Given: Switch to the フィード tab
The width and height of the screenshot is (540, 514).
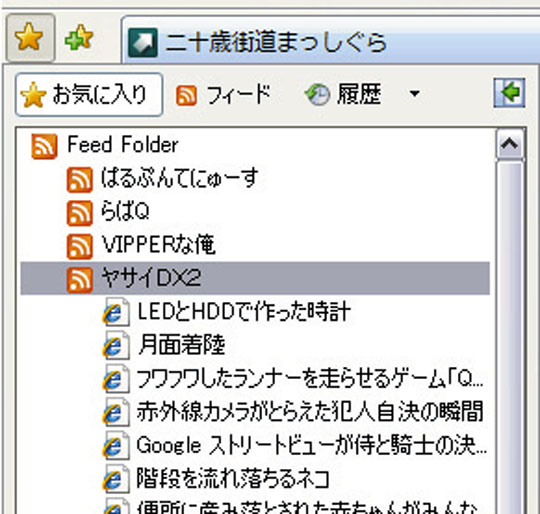Looking at the screenshot, I should click(223, 94).
